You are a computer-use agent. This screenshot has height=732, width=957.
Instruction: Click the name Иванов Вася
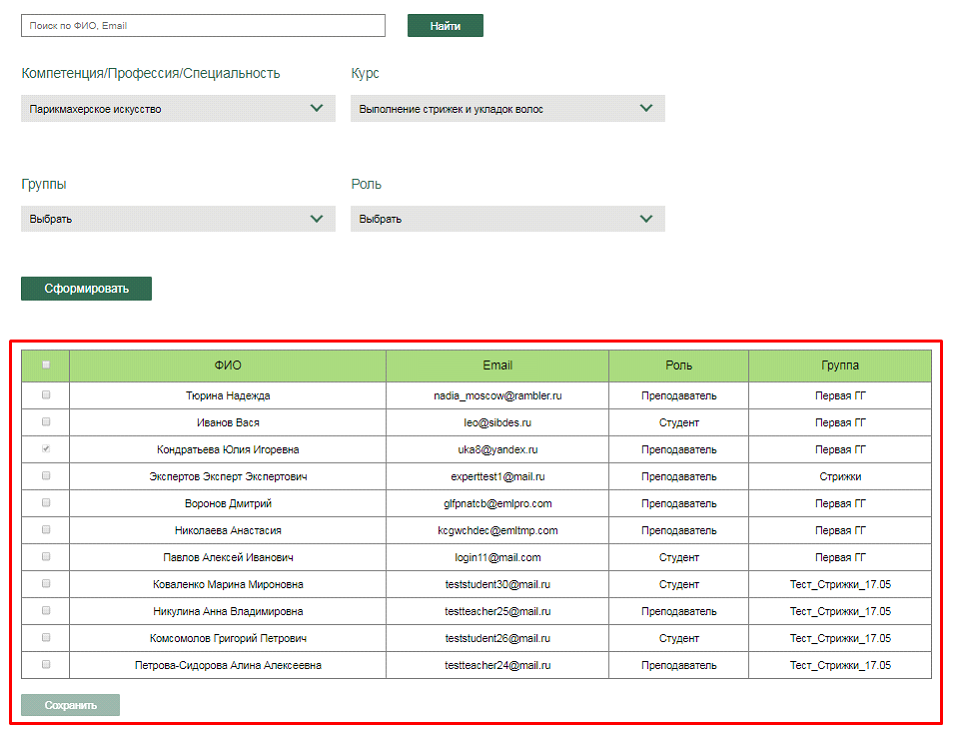(x=228, y=422)
